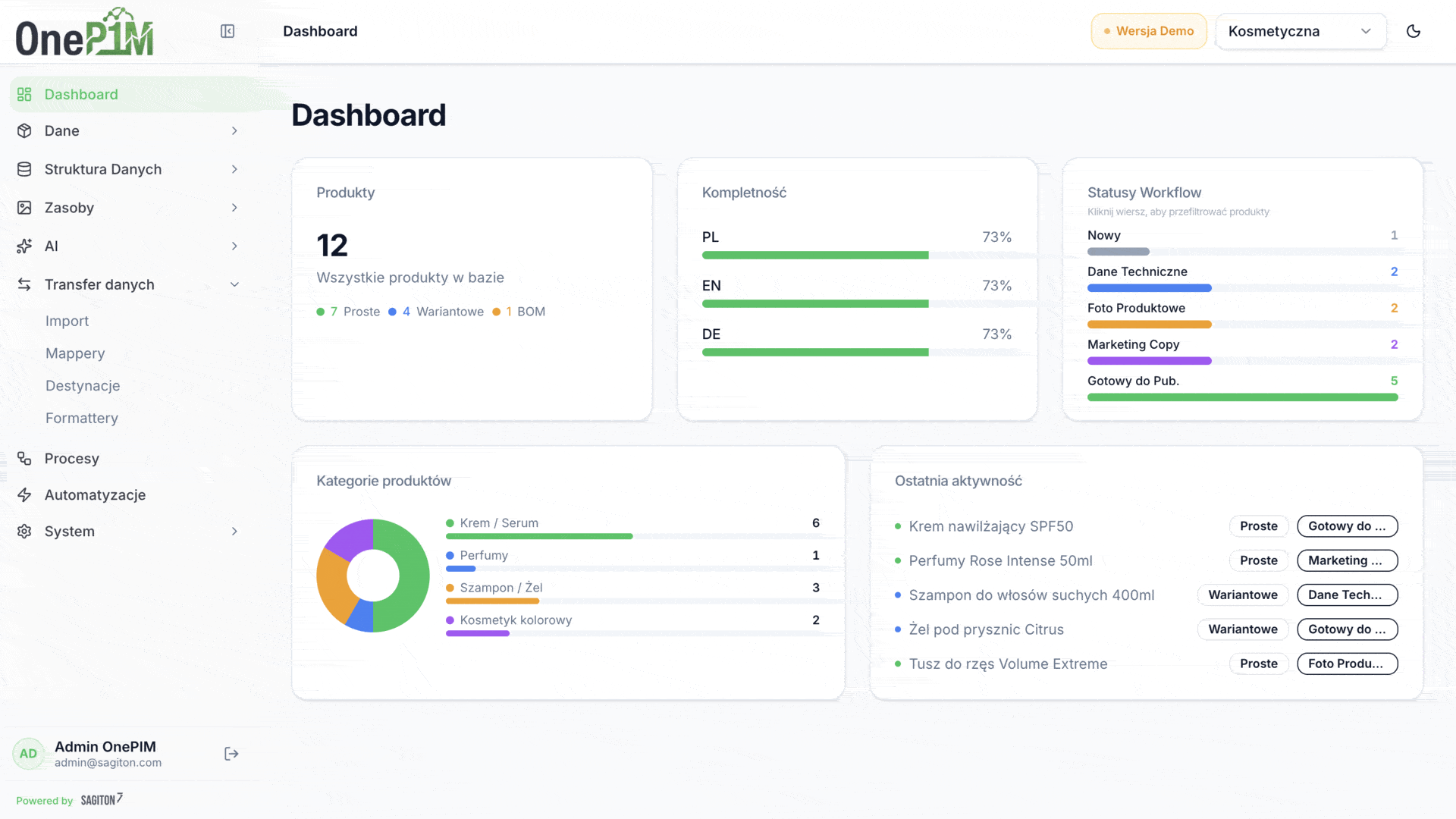Image resolution: width=1456 pixels, height=819 pixels.
Task: Click the total products number 12
Action: point(332,246)
